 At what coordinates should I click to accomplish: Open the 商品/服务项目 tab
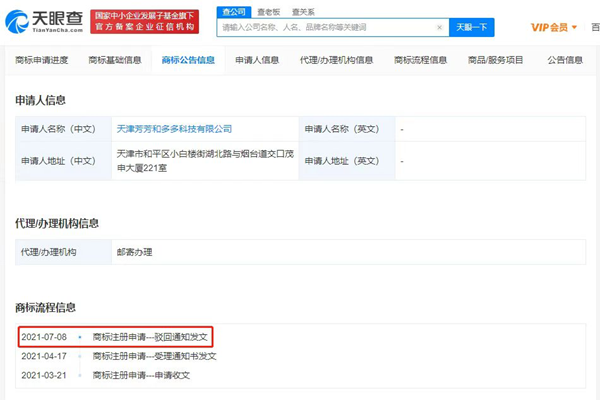[x=495, y=60]
